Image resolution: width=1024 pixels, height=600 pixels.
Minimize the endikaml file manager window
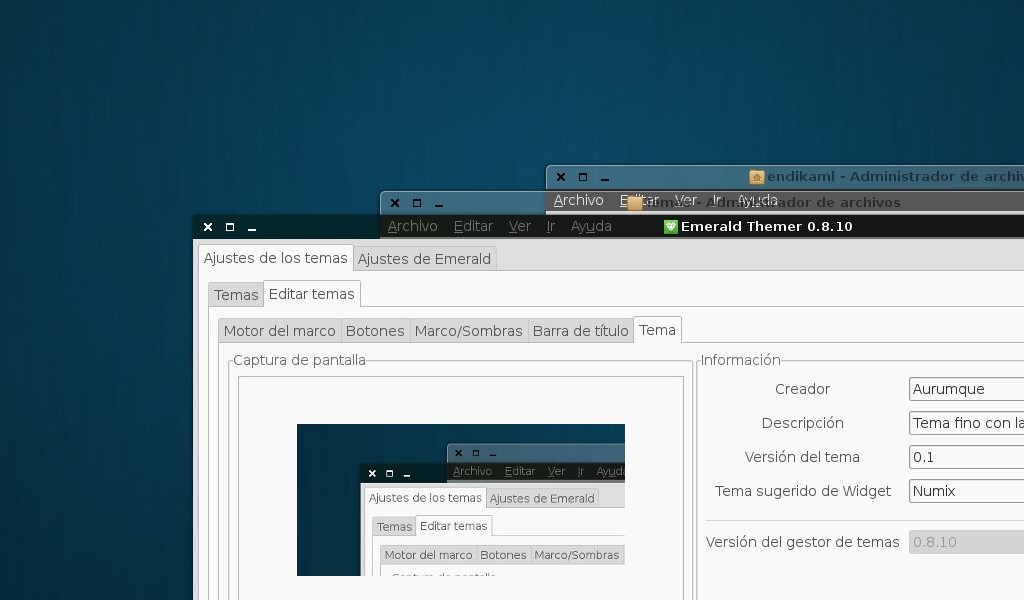coord(605,179)
